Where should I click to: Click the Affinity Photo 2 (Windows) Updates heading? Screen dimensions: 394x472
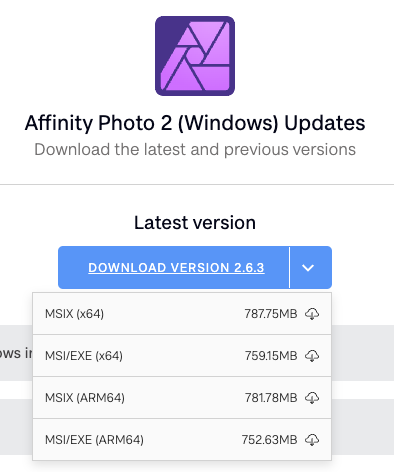[195, 123]
